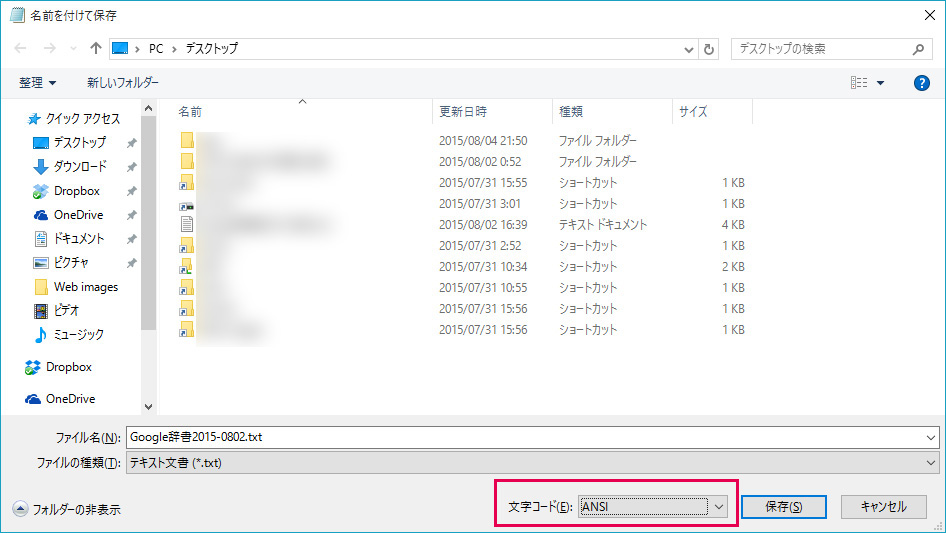The height and width of the screenshot is (533, 946).
Task: Select the 2 KB shortcut dated 2015/07/31 10:34
Action: pyautogui.click(x=462, y=267)
